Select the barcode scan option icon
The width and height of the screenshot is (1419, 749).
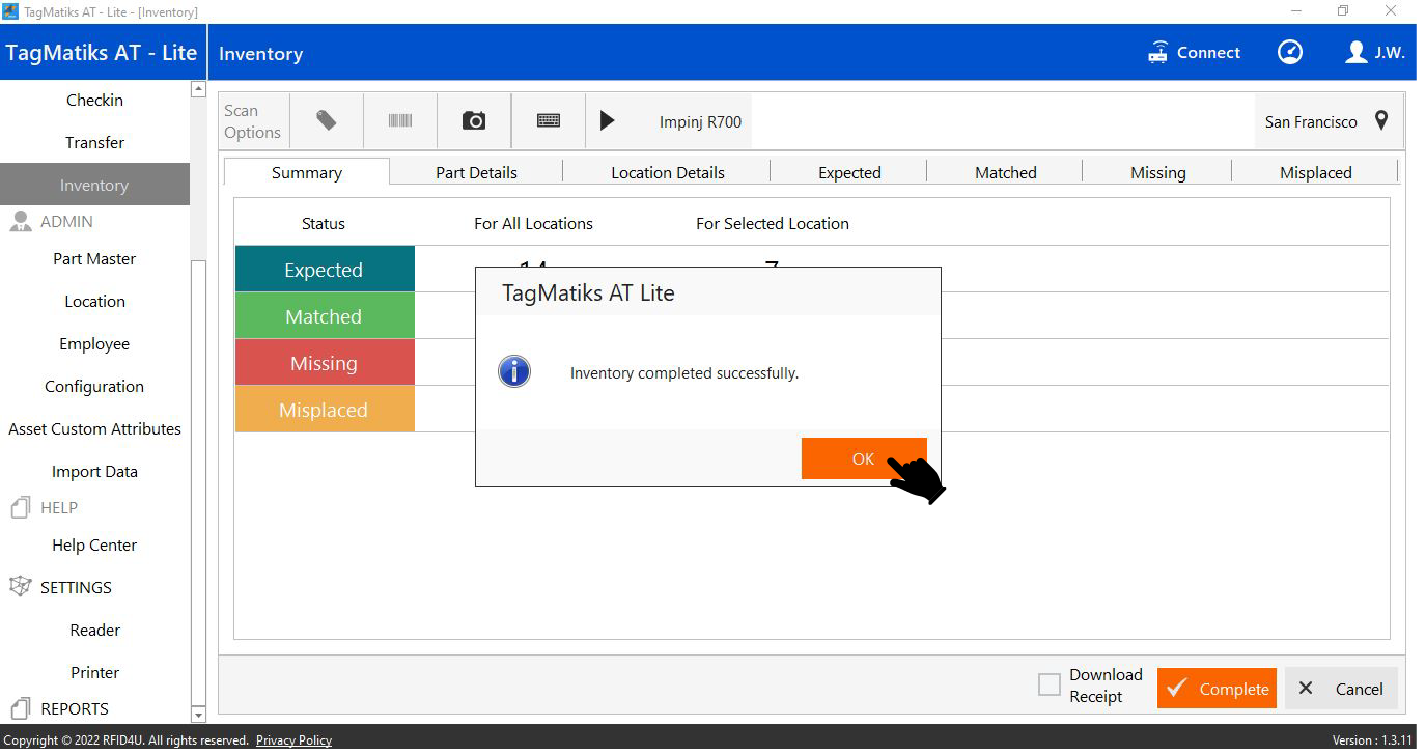pyautogui.click(x=400, y=121)
